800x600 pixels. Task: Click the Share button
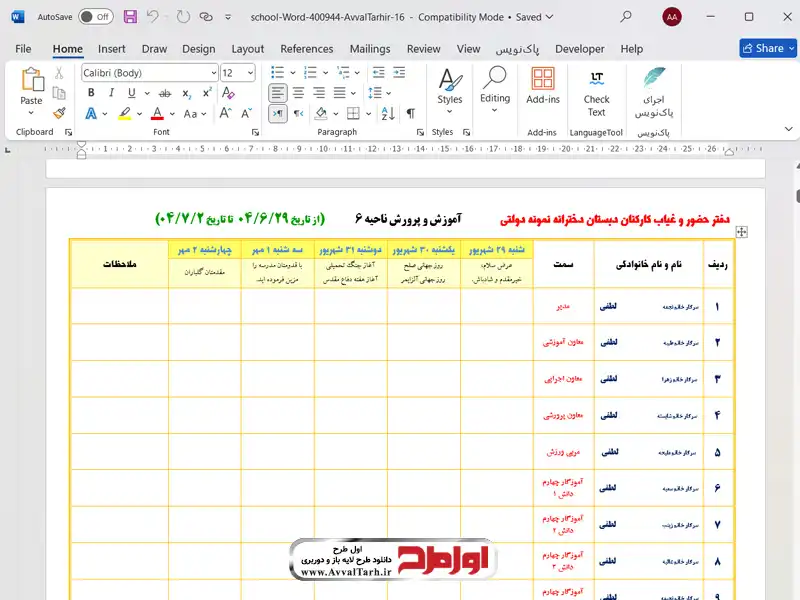coord(766,48)
